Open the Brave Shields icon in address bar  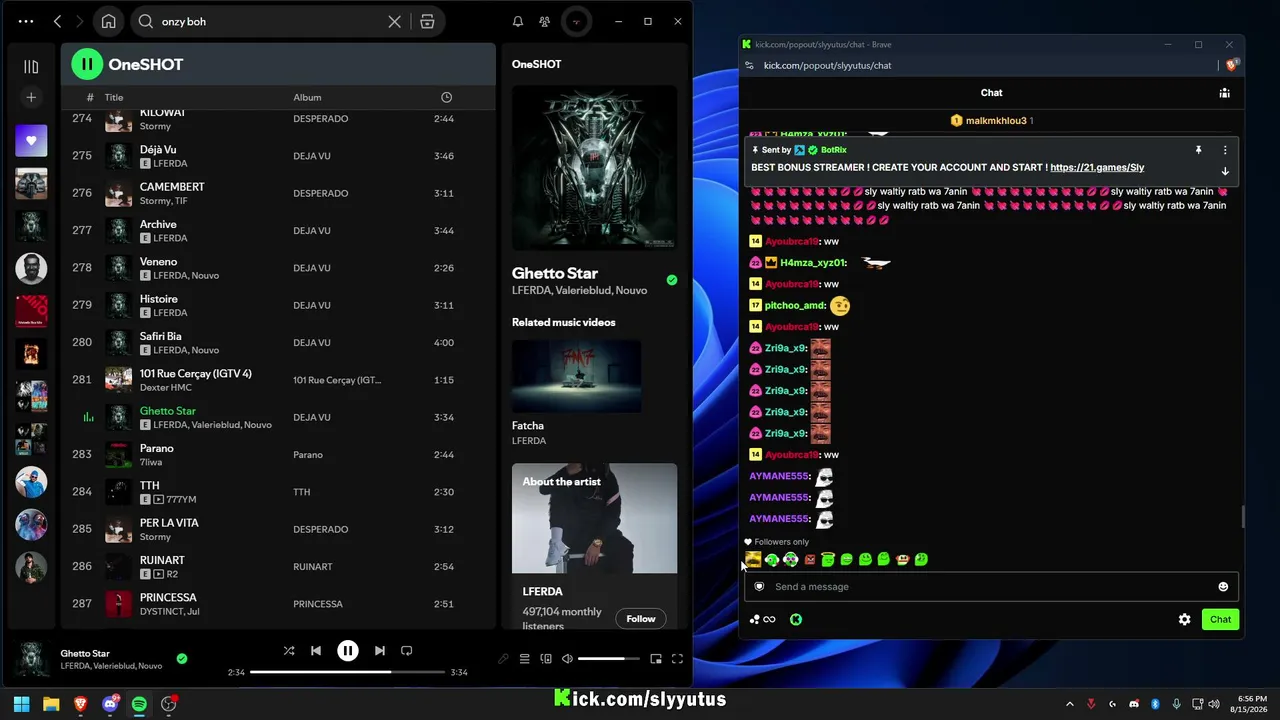point(1234,65)
